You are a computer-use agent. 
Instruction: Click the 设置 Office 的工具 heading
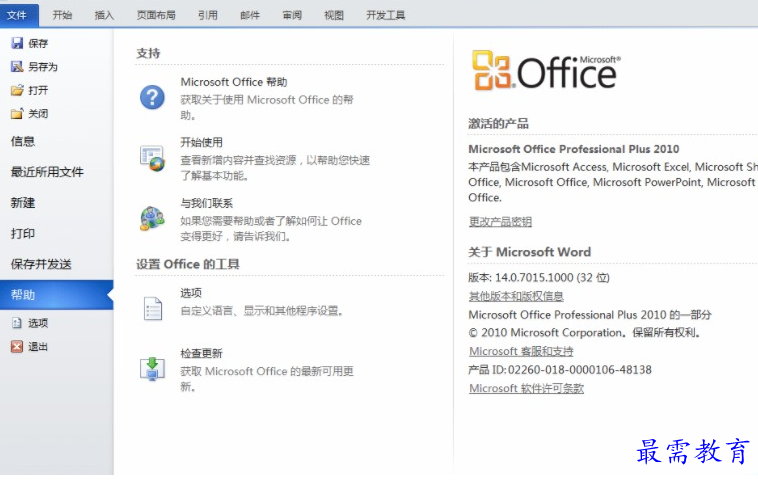click(x=188, y=264)
